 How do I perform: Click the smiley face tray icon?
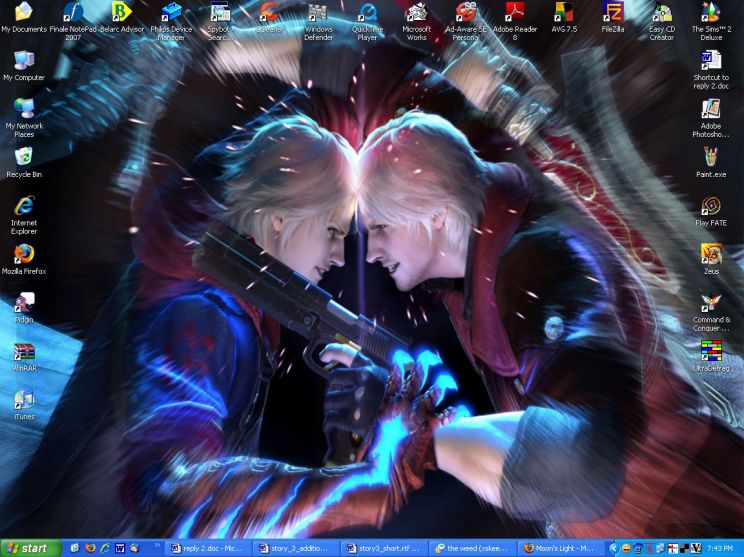point(626,548)
